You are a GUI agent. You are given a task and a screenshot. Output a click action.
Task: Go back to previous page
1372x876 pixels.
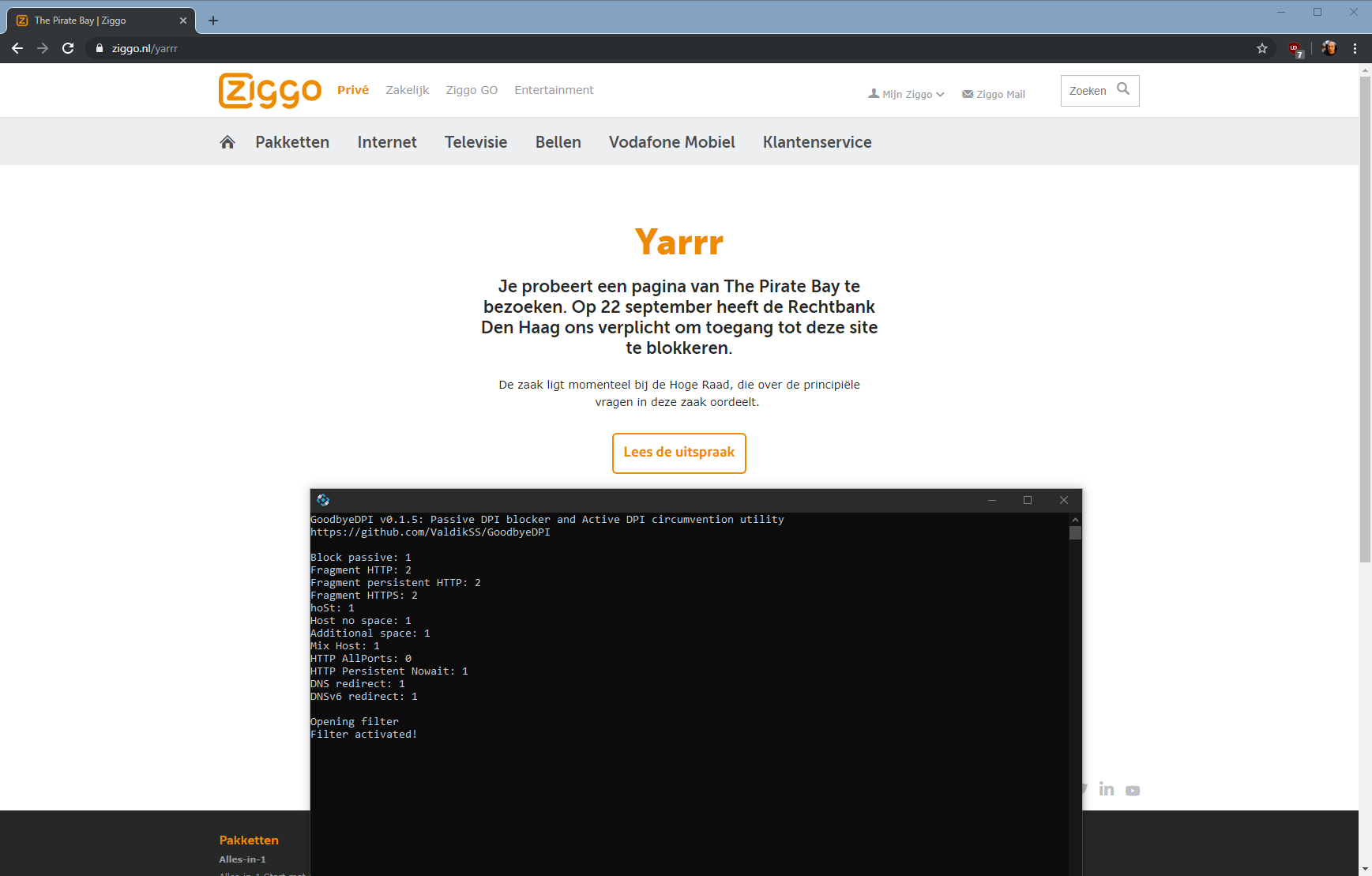tap(17, 48)
